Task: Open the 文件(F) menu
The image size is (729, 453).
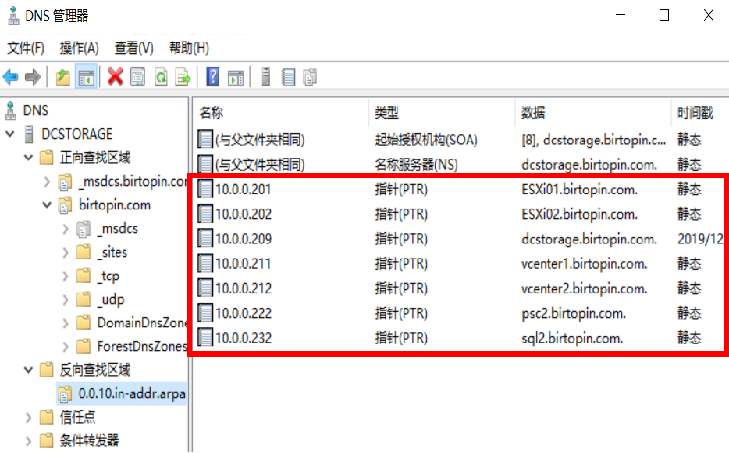Action: [x=26, y=48]
